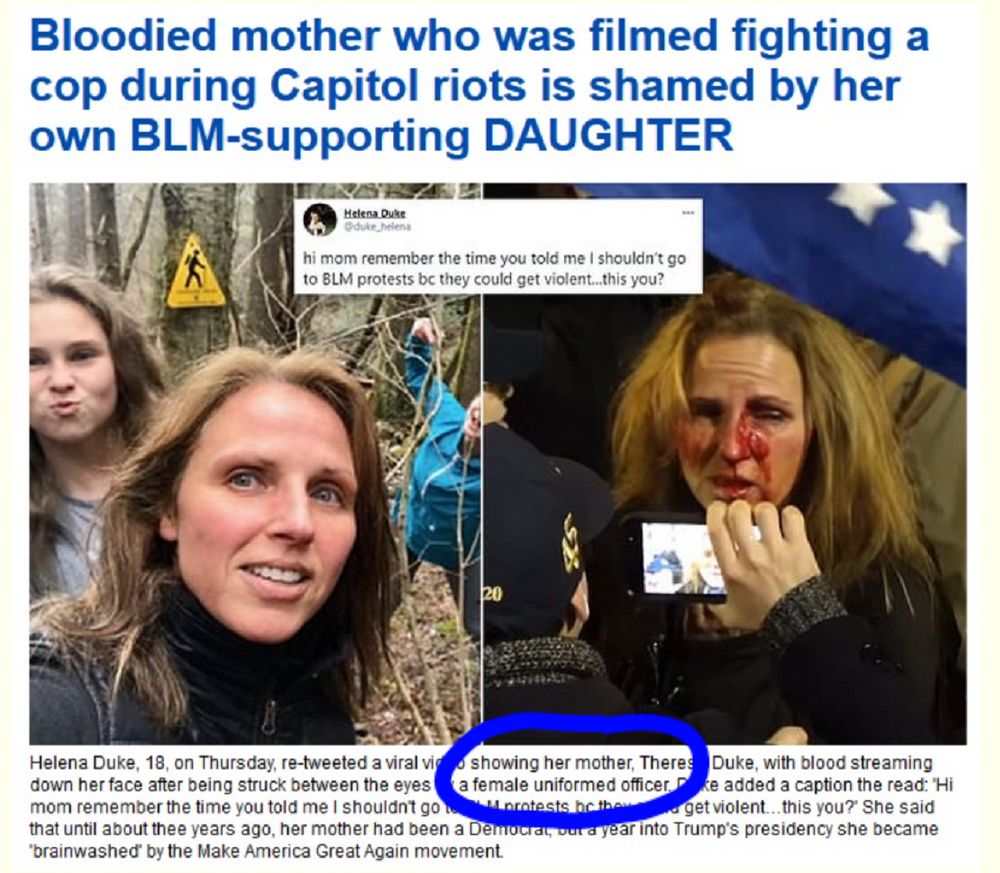
Task: Select the @duke_helena handle
Action: coord(378,226)
